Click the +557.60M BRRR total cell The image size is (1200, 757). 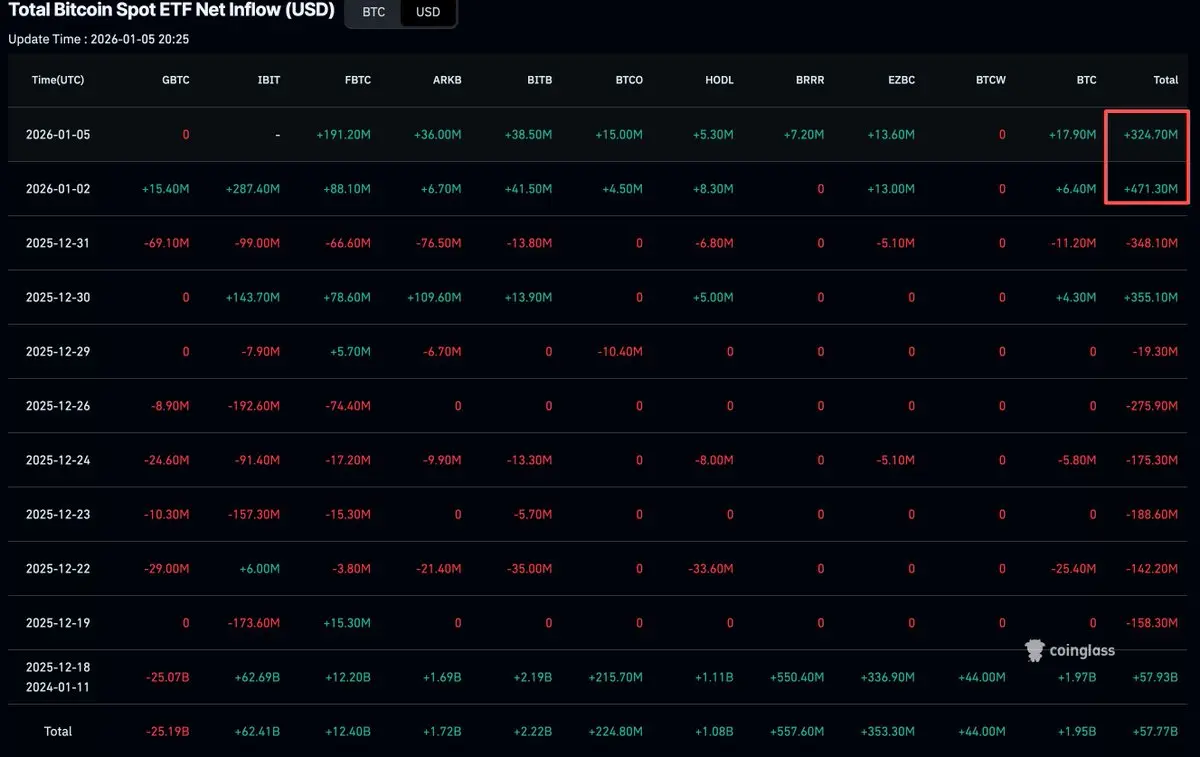[x=797, y=731]
